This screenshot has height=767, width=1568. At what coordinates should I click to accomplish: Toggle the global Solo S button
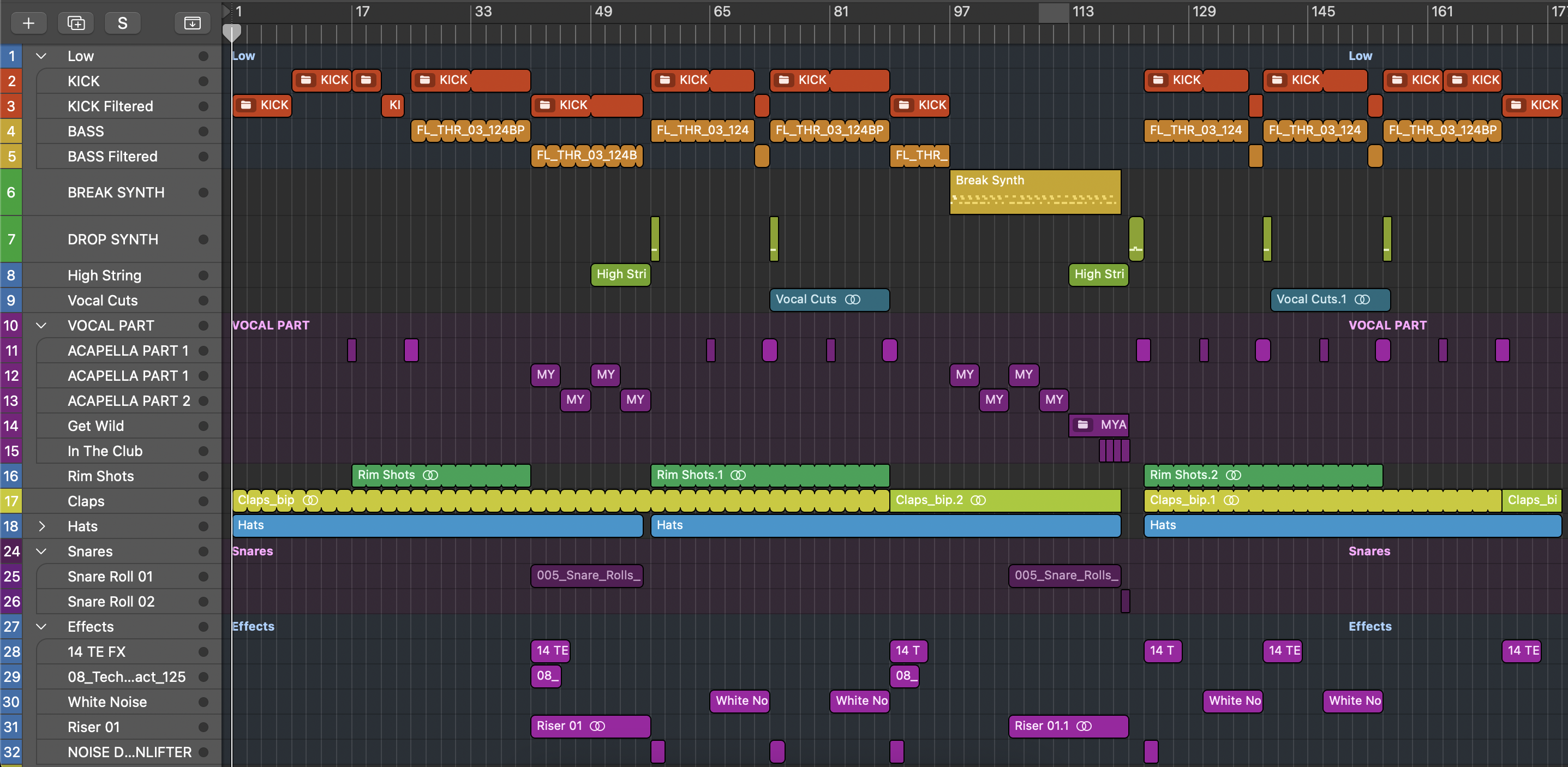[x=122, y=23]
